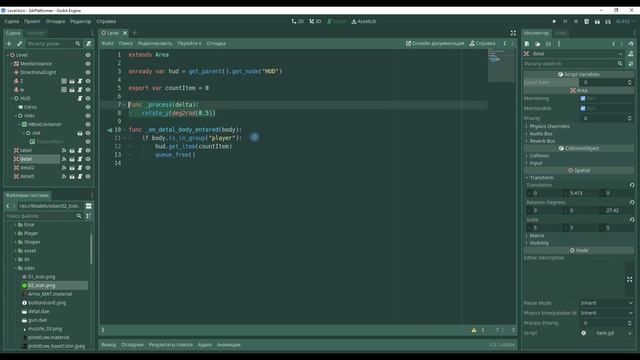
Task: Open documentation for detal node
Action: (631, 53)
